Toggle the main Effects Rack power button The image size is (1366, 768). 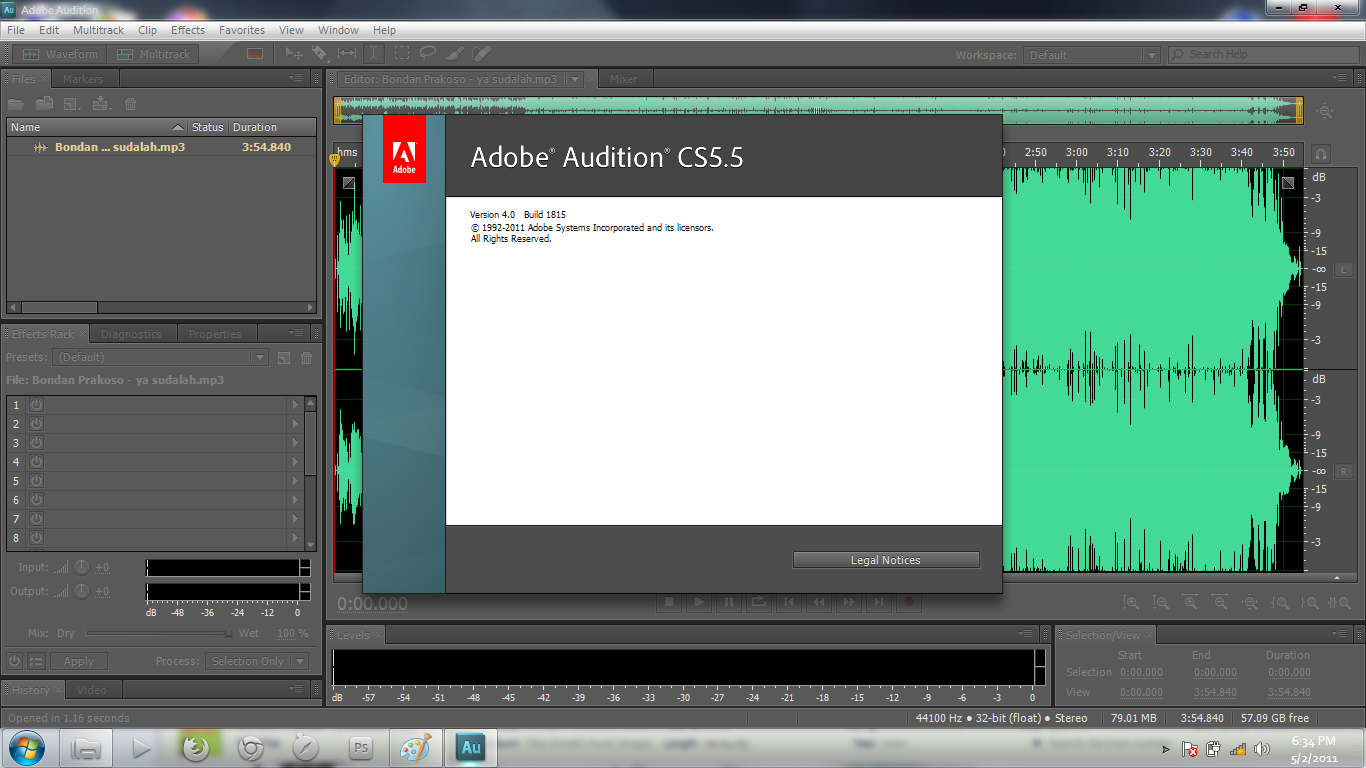tap(15, 661)
